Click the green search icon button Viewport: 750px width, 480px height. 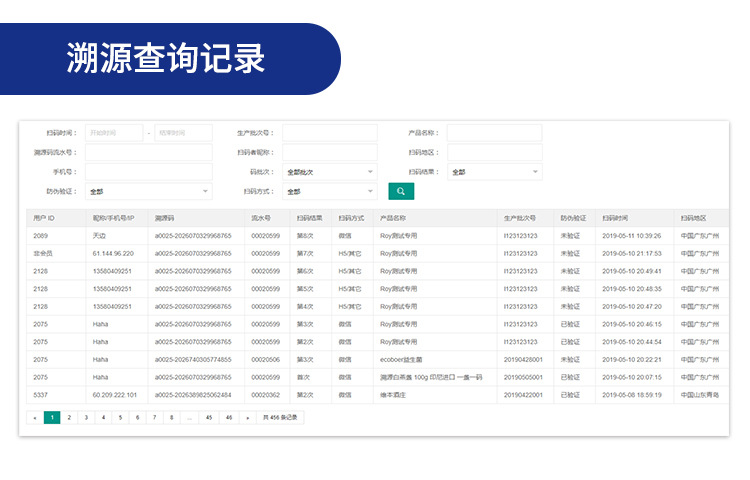click(401, 191)
